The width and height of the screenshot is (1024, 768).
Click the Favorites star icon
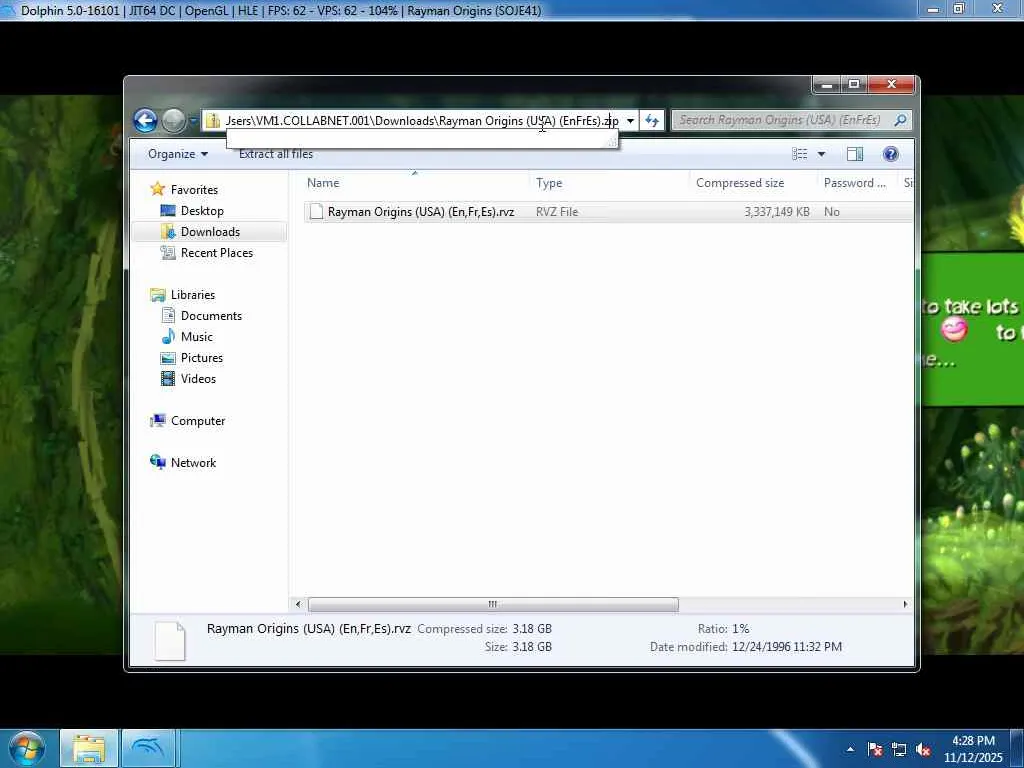157,189
